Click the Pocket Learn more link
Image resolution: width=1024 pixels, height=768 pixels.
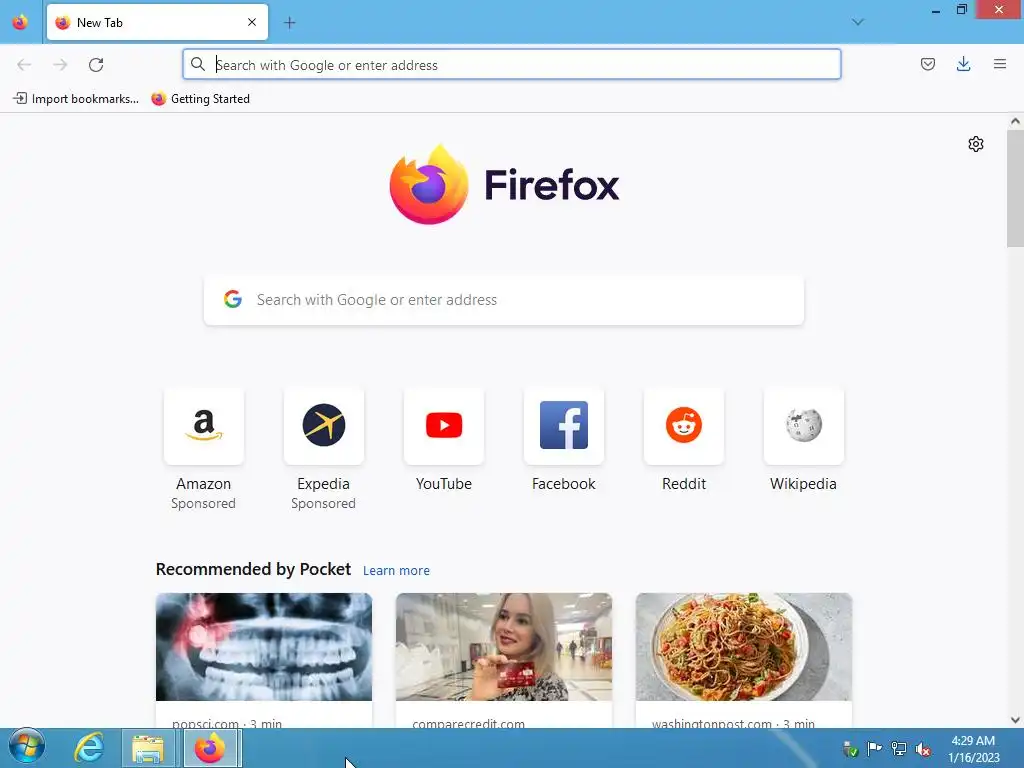[396, 570]
